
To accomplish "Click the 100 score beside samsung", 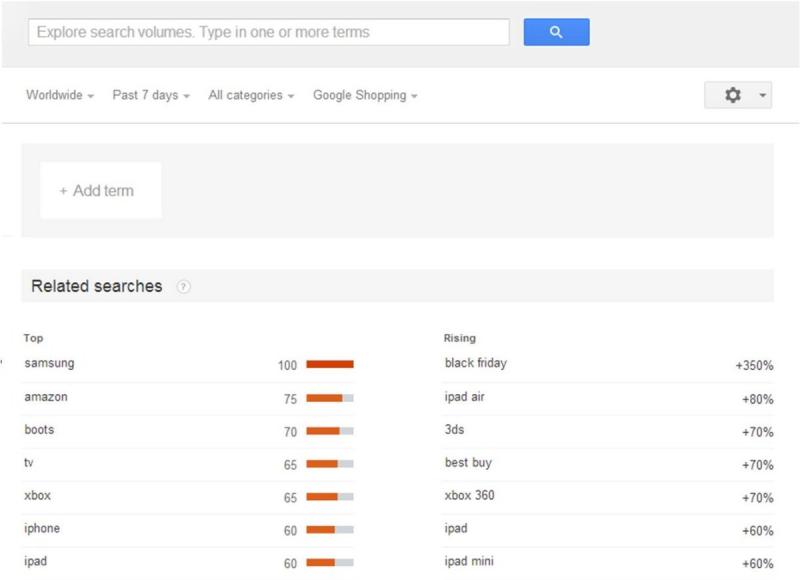I will (287, 365).
